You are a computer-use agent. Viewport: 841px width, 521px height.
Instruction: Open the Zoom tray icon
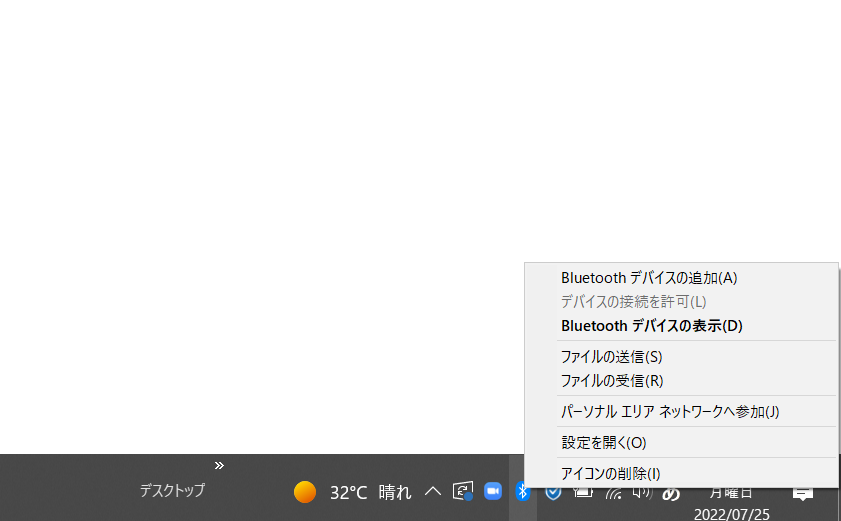[492, 491]
